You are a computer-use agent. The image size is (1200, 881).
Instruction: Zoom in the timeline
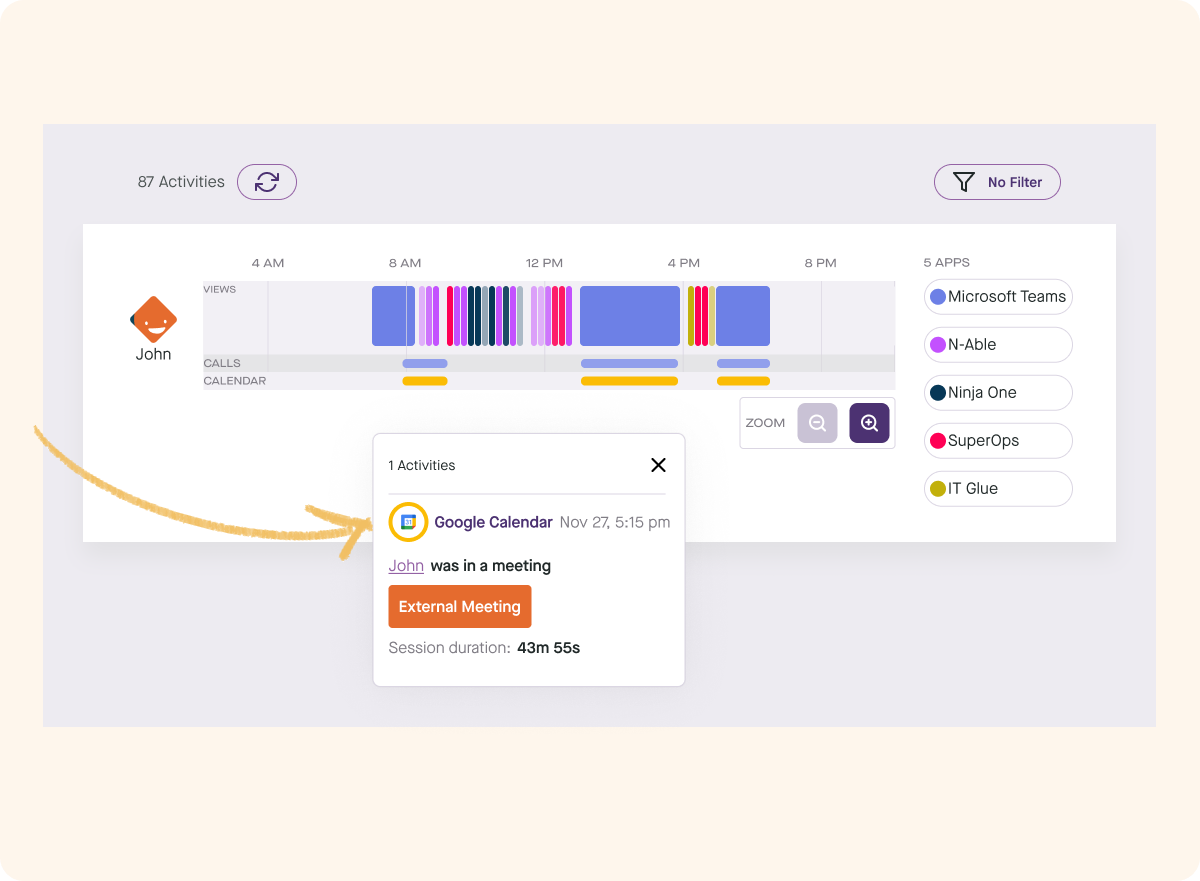click(869, 423)
